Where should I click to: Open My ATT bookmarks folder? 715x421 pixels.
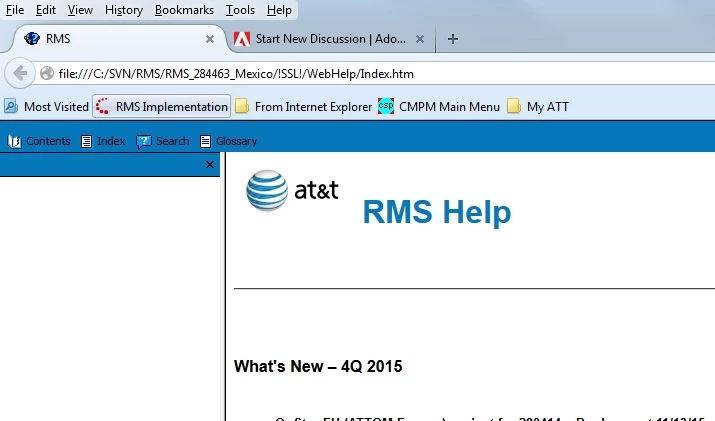(538, 107)
